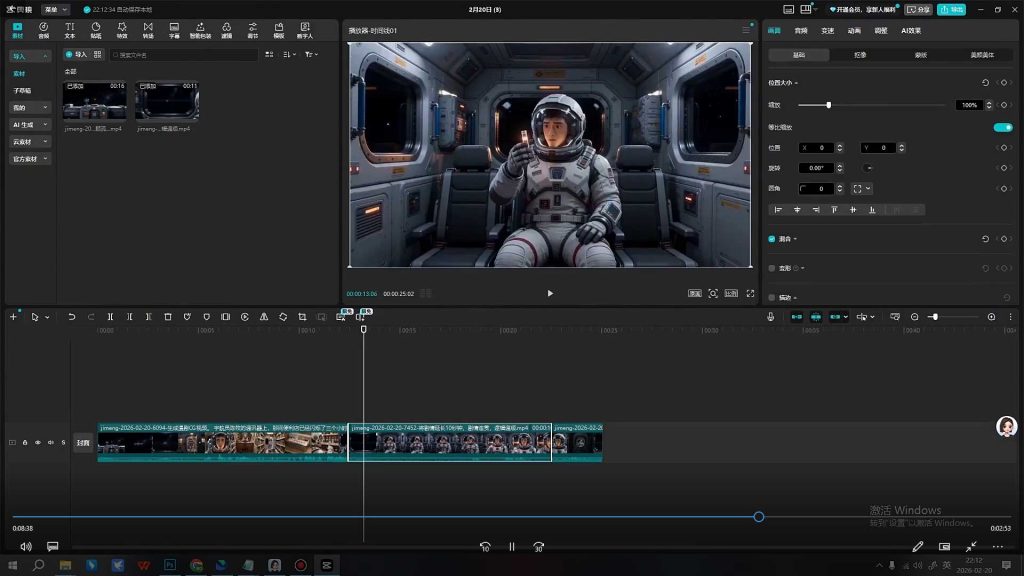Image resolution: width=1024 pixels, height=576 pixels.
Task: Expand the preview player to full screen
Action: (x=750, y=293)
